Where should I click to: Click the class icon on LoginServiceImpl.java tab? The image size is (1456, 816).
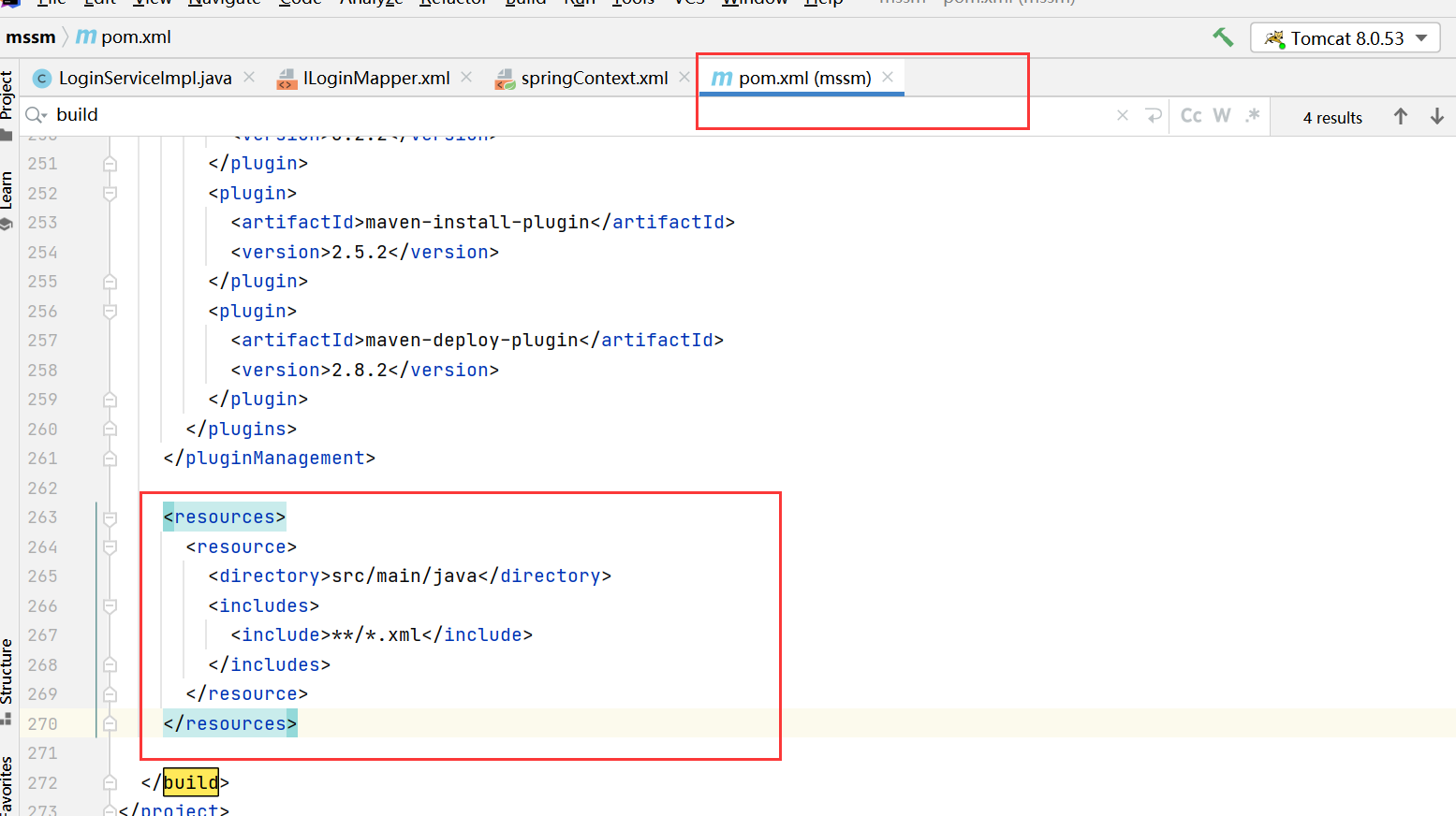41,79
